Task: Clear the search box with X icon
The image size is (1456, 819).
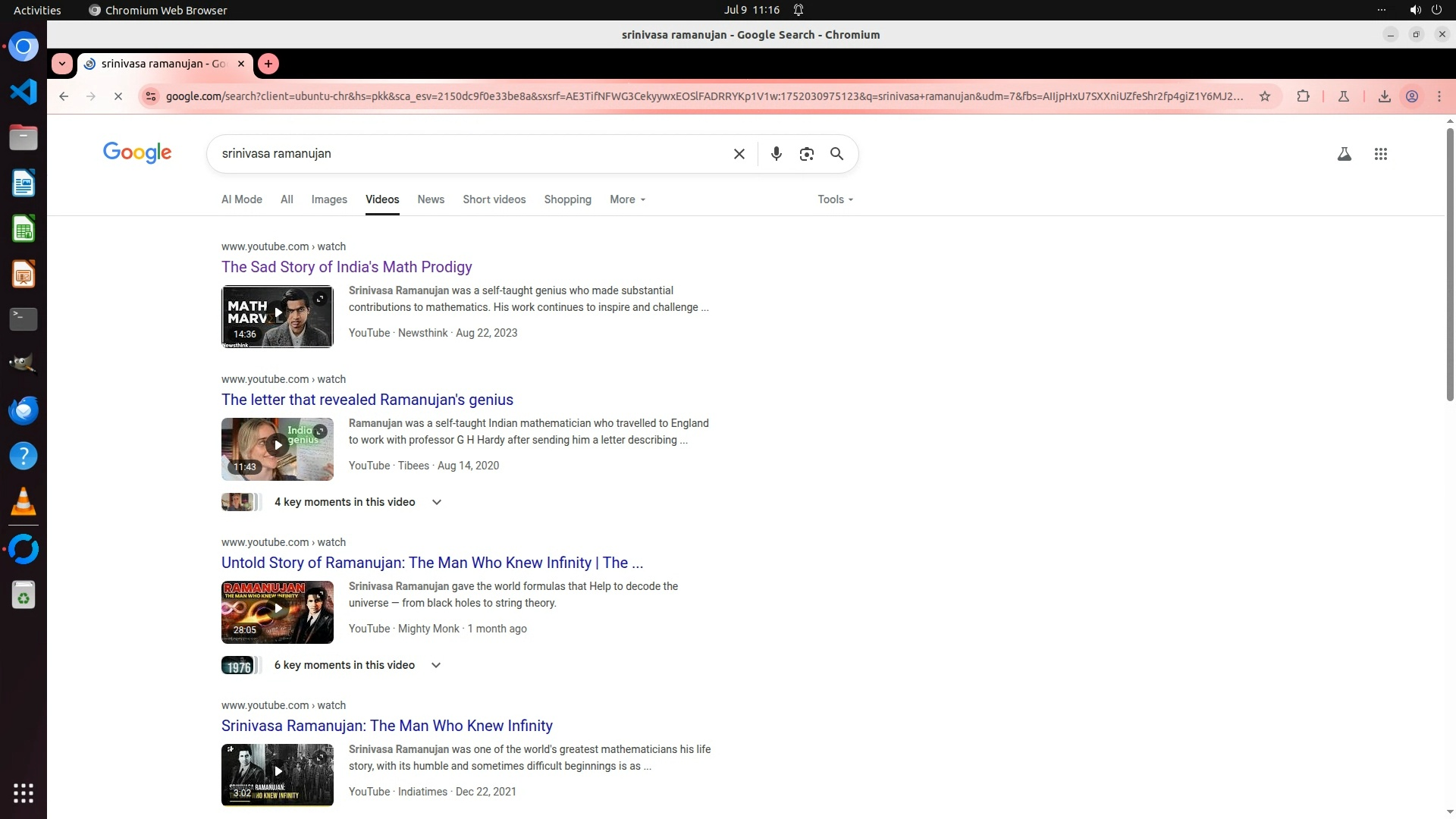Action: (739, 154)
